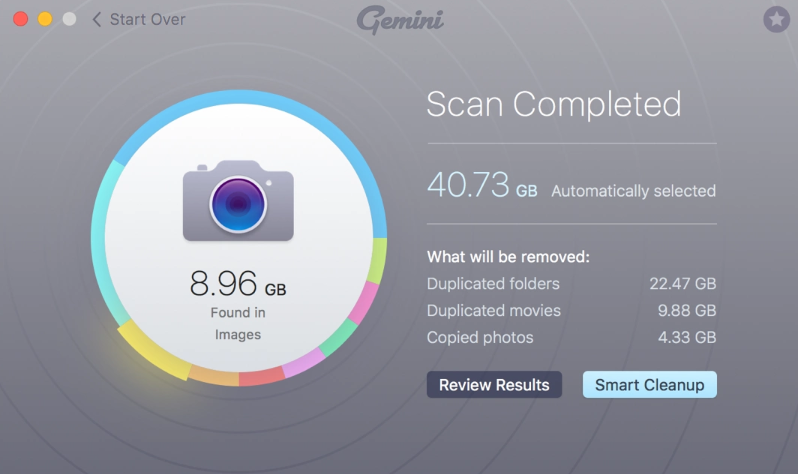Viewport: 798px width, 474px height.
Task: Start Smart Cleanup
Action: [x=649, y=385]
